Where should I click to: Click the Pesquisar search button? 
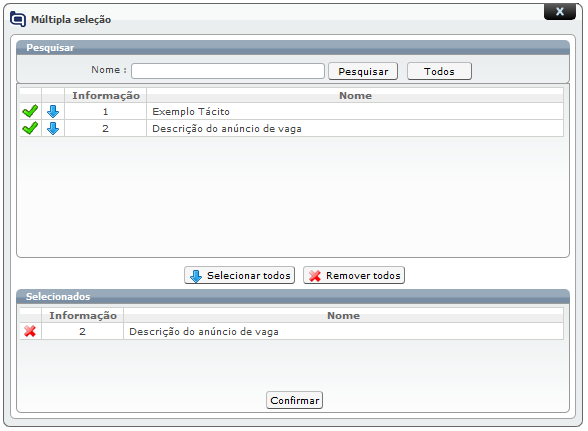pos(363,71)
